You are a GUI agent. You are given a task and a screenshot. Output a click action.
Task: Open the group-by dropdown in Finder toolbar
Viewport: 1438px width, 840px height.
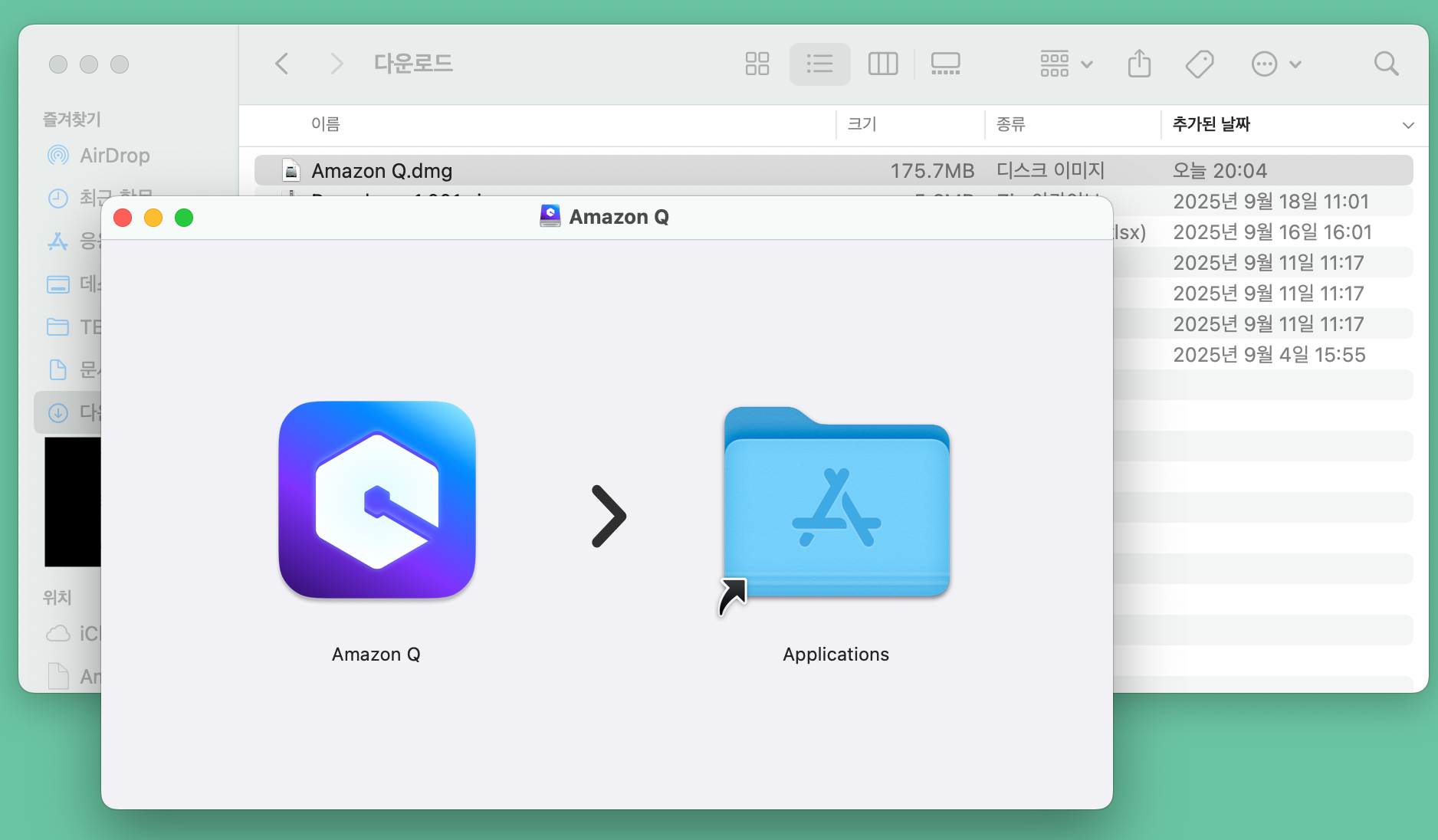click(1065, 64)
